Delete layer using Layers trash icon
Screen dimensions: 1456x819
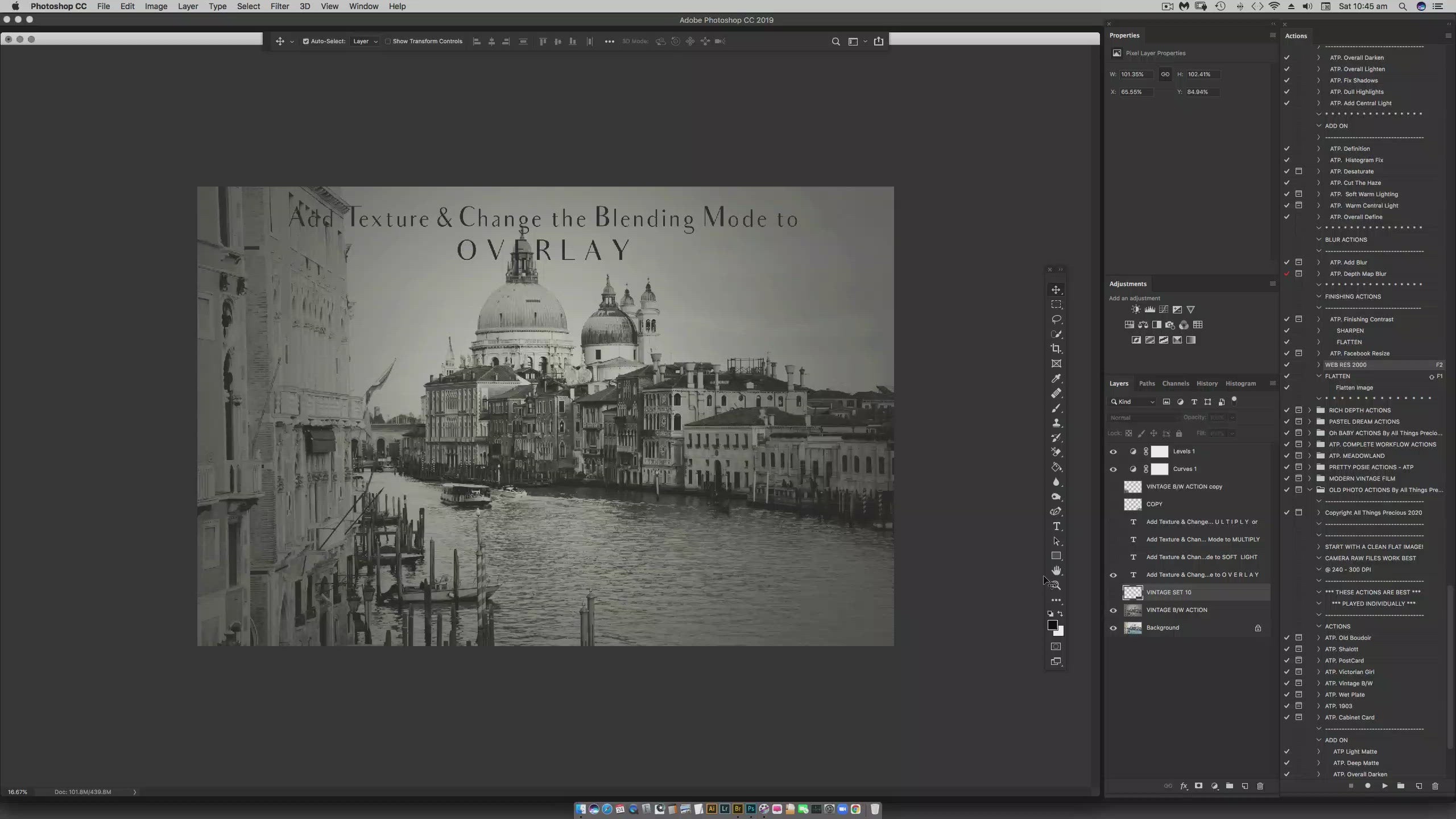[1260, 786]
